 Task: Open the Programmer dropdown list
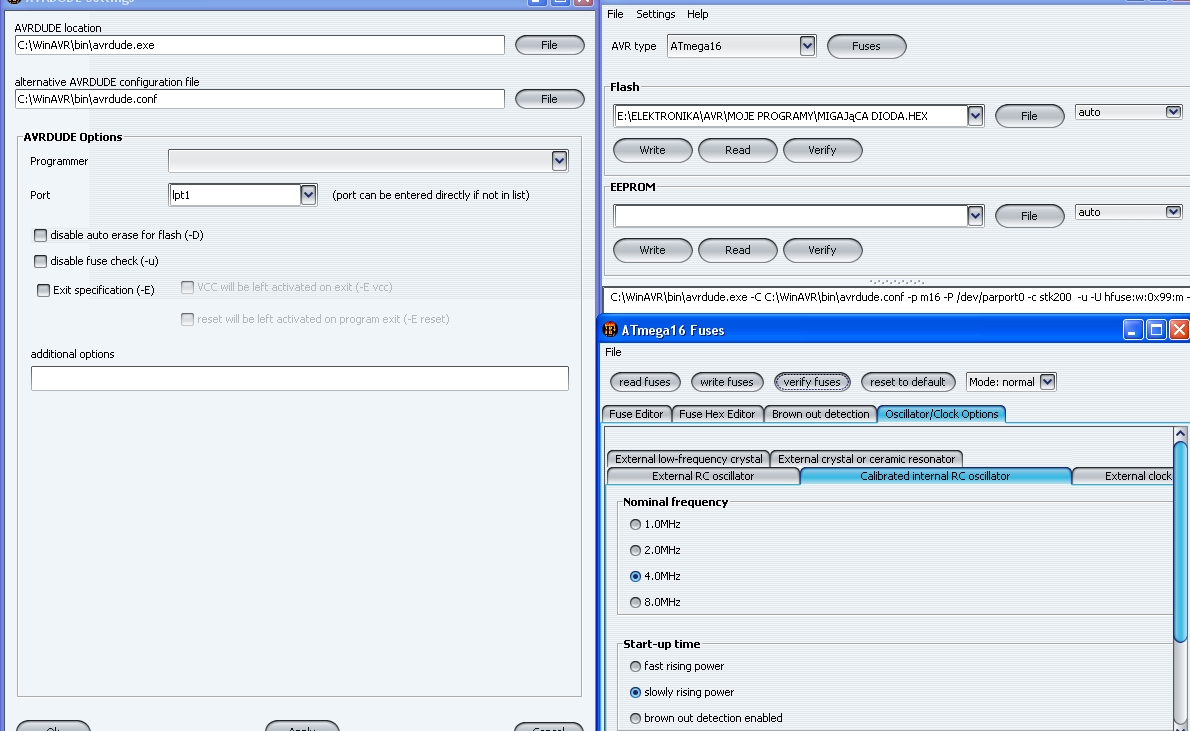(559, 160)
